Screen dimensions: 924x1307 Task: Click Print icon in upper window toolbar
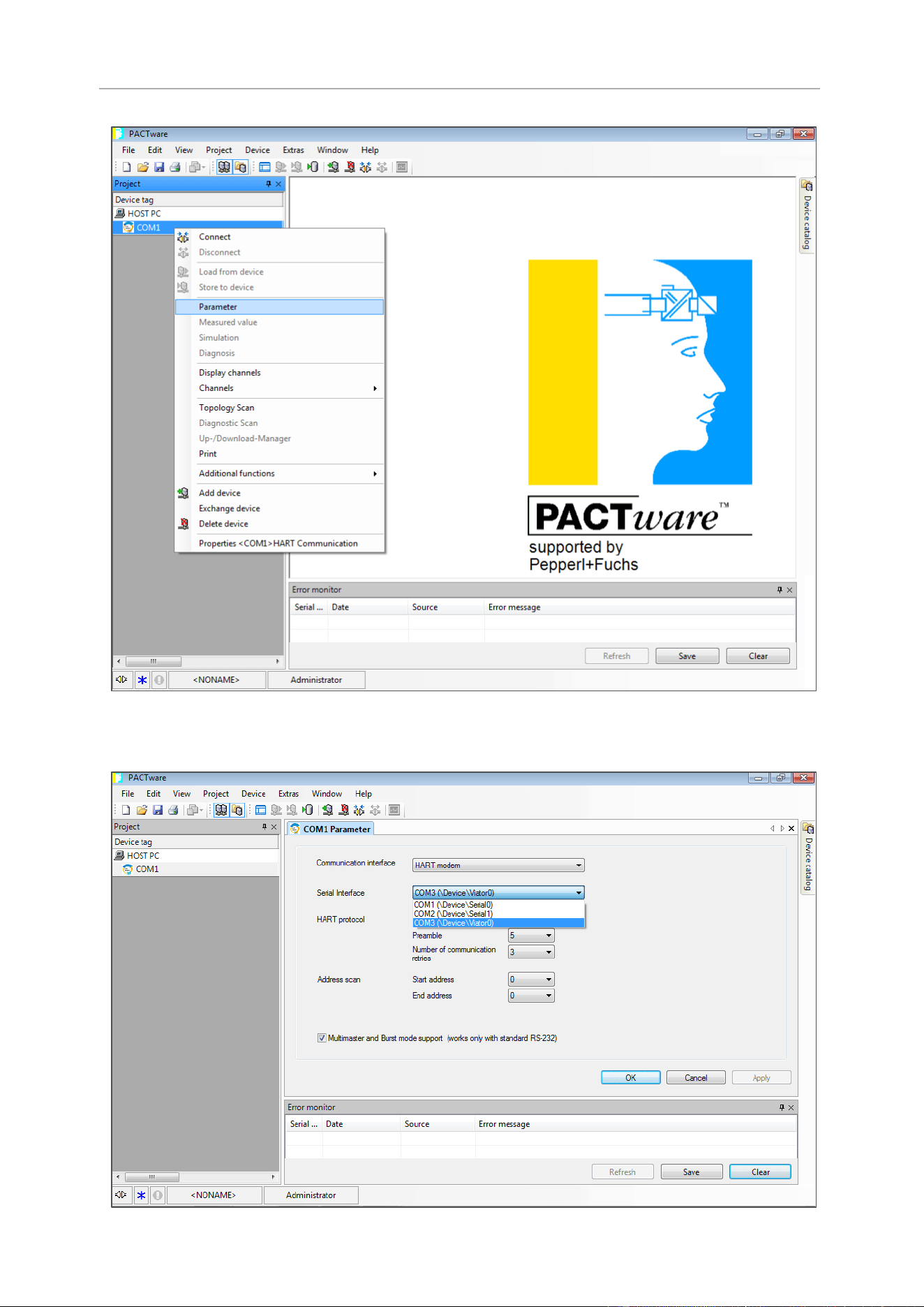[175, 168]
